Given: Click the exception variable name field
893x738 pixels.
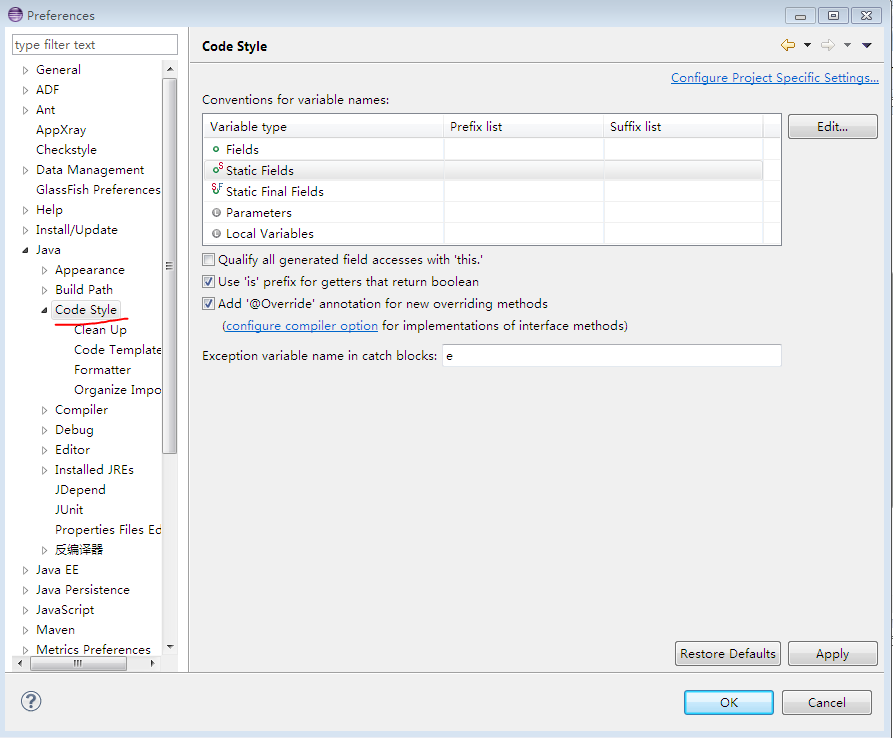Looking at the screenshot, I should 612,356.
